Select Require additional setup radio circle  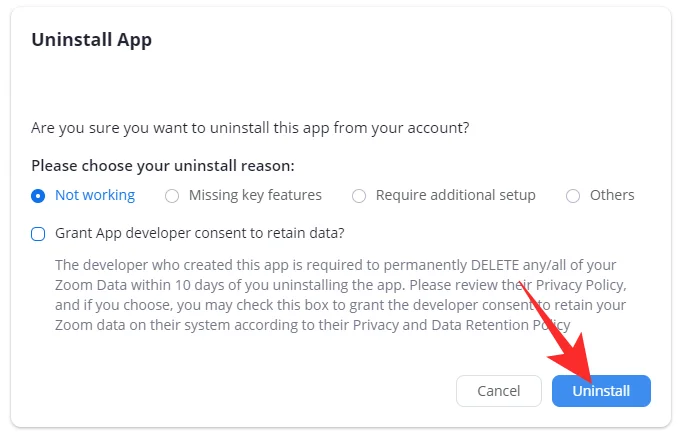(359, 196)
